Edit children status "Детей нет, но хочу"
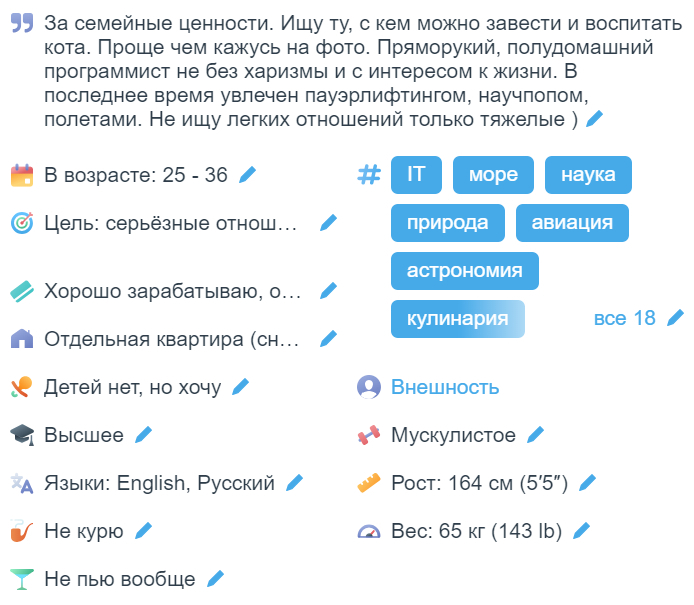Screen dimensions: 694x605 click(x=241, y=386)
